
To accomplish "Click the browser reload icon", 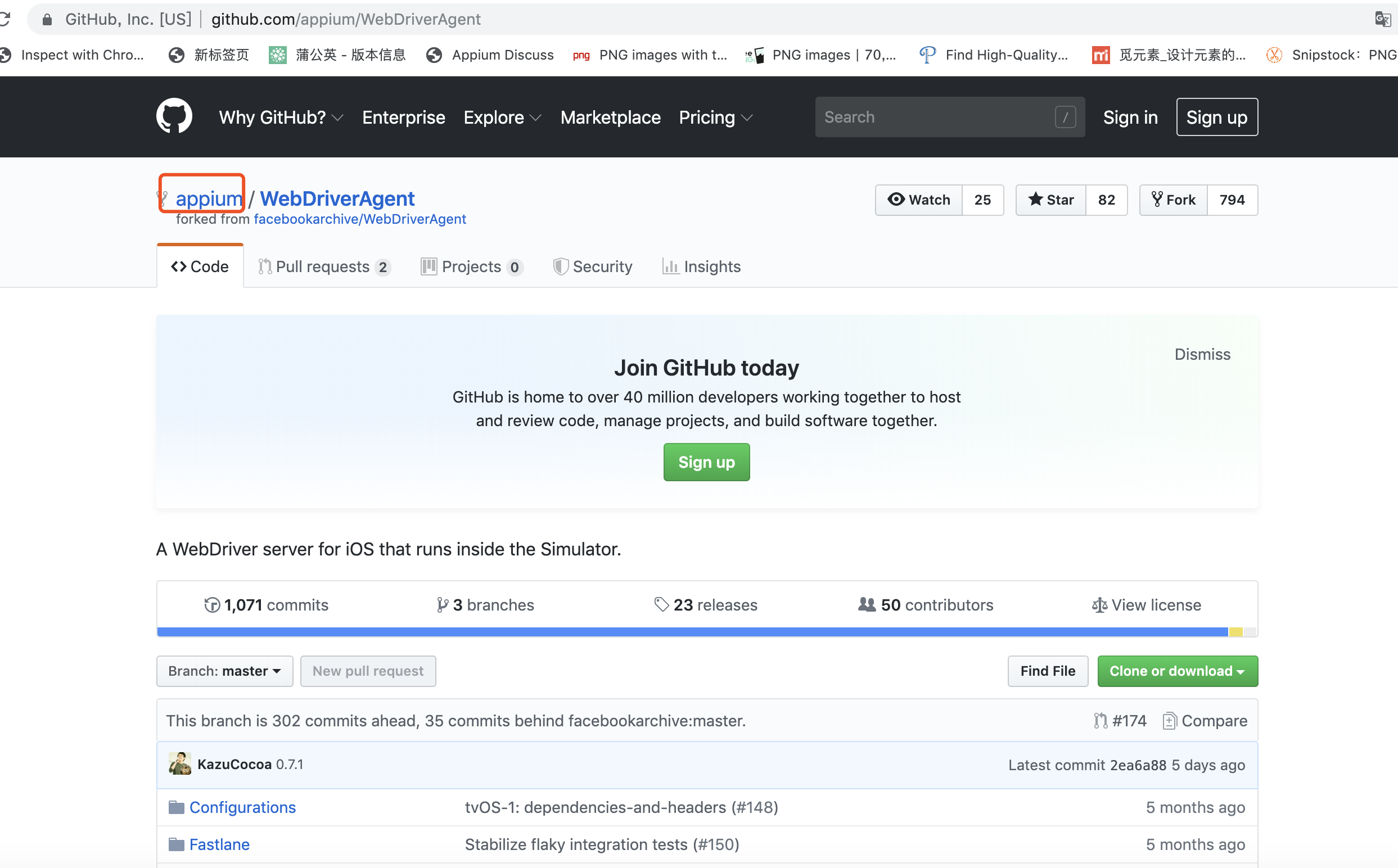I will coord(4,20).
